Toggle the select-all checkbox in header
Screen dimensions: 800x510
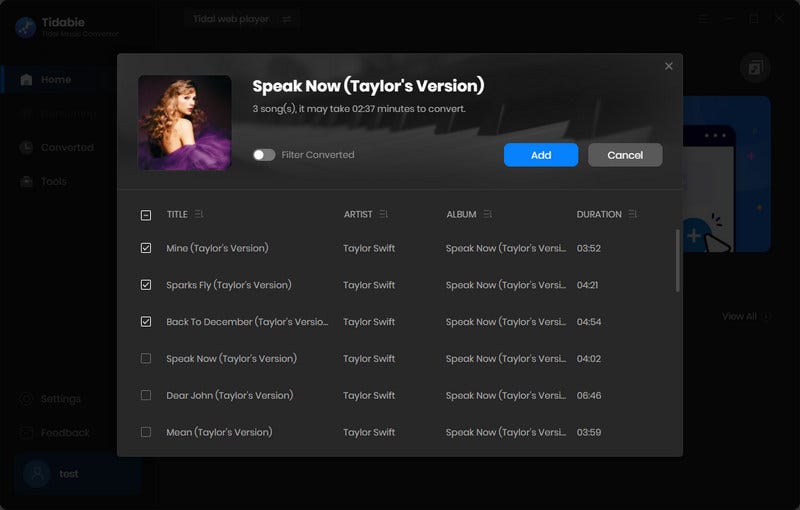tap(146, 215)
